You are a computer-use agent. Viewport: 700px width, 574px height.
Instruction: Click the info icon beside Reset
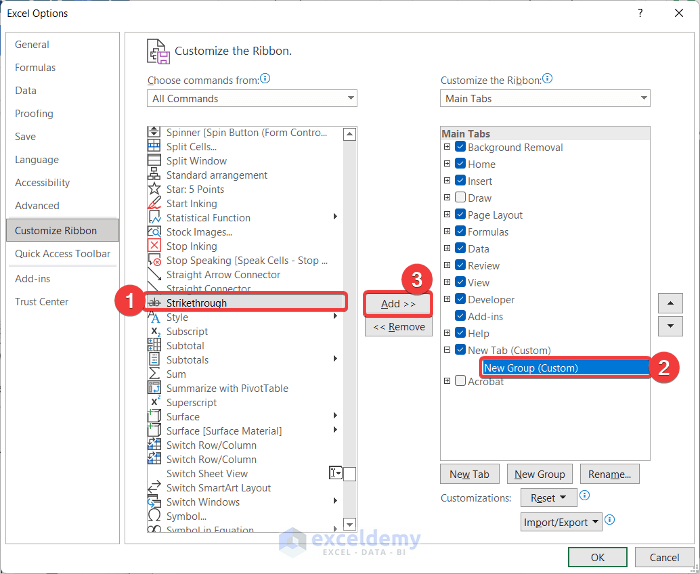tap(584, 495)
